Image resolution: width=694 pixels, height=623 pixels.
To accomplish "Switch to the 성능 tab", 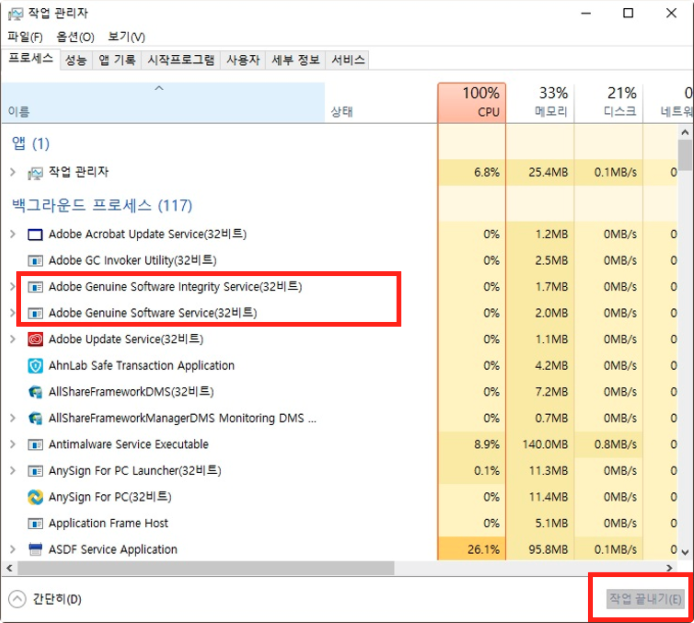I will pyautogui.click(x=76, y=60).
